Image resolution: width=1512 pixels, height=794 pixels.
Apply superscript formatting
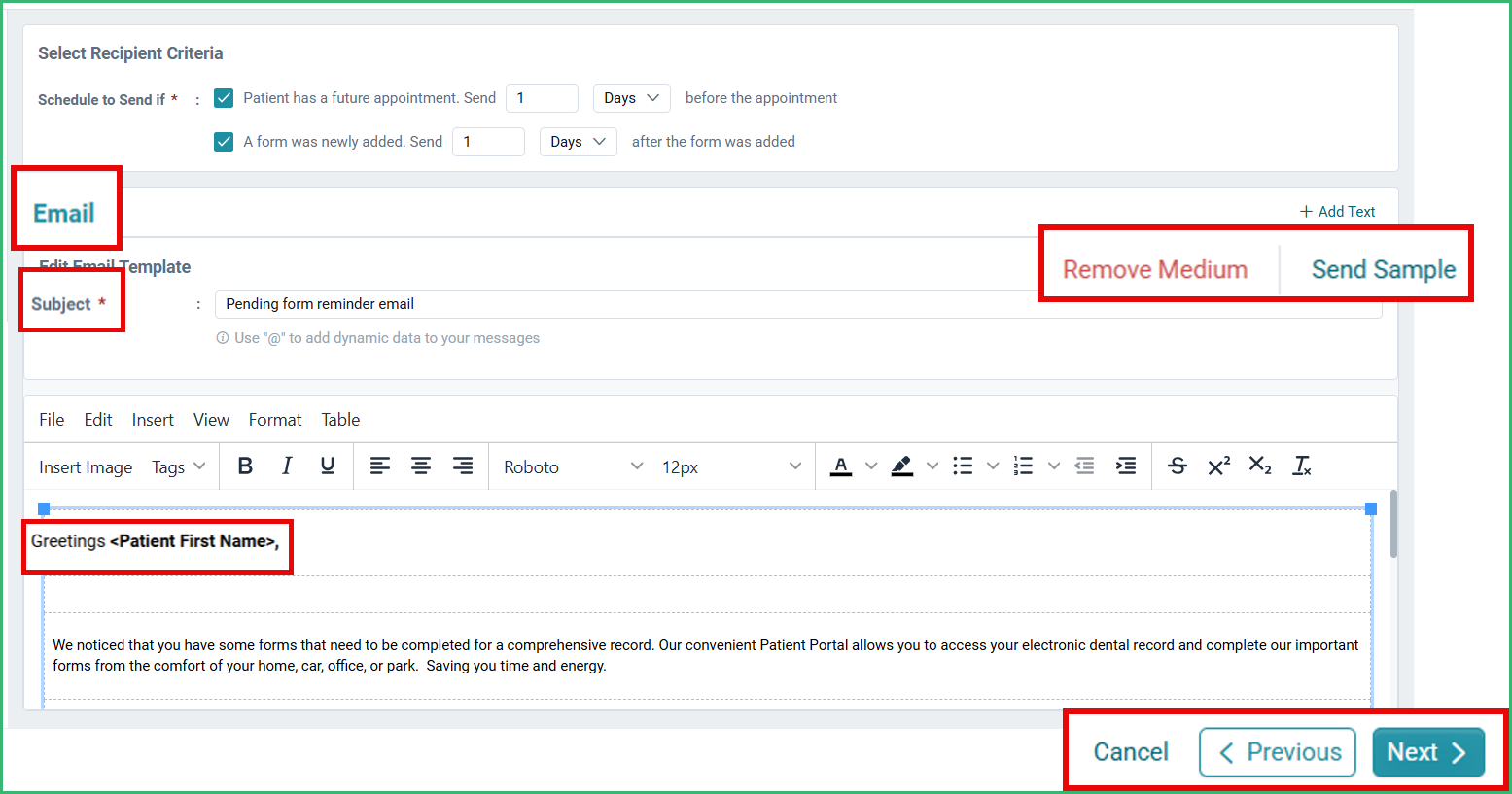[1218, 466]
